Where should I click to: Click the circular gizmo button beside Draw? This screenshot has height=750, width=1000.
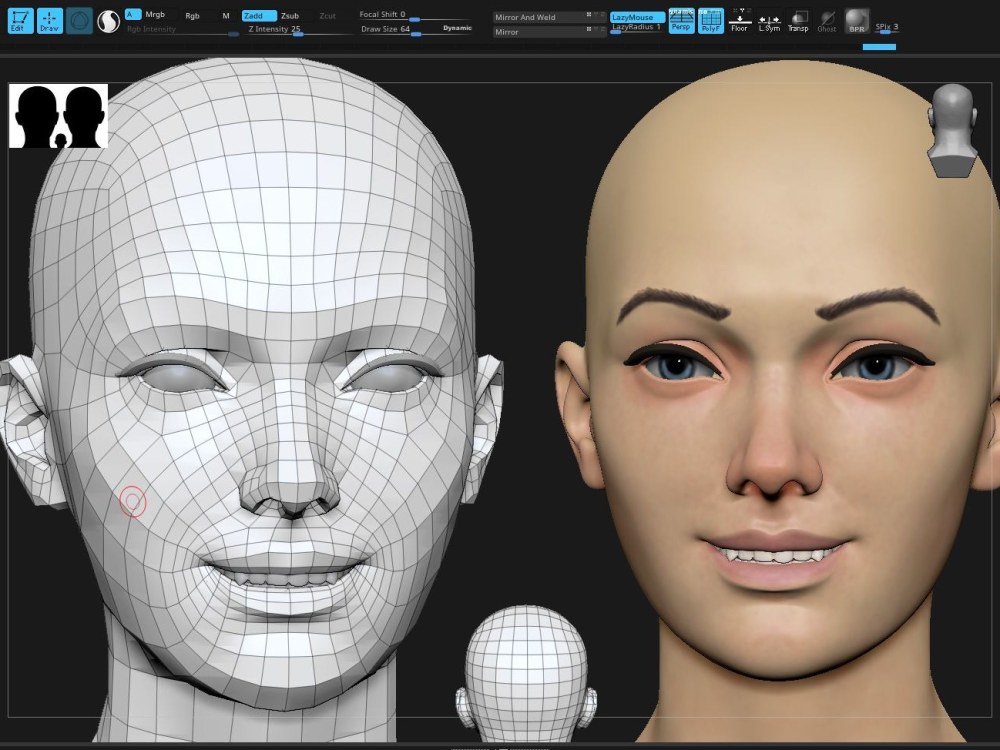(79, 20)
